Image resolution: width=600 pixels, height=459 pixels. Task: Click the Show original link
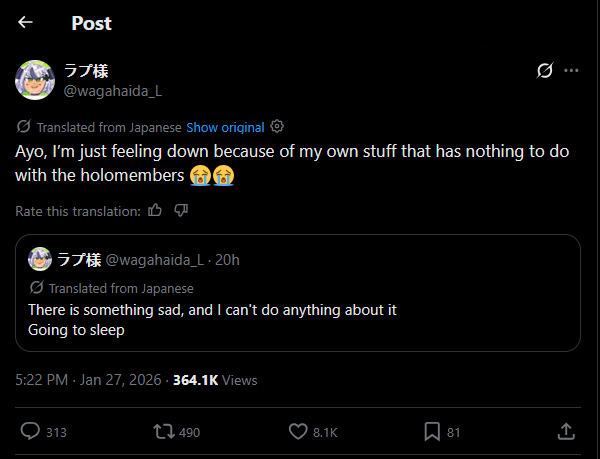[225, 128]
